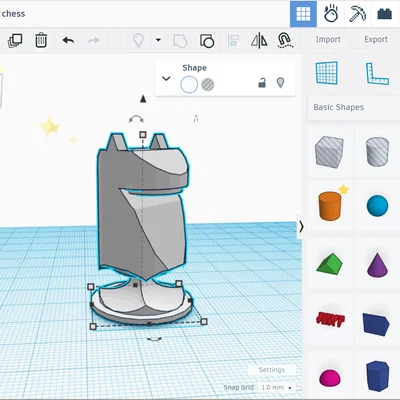Viewport: 400px width, 400px height.
Task: Pick the blue Sphere shape
Action: [377, 206]
